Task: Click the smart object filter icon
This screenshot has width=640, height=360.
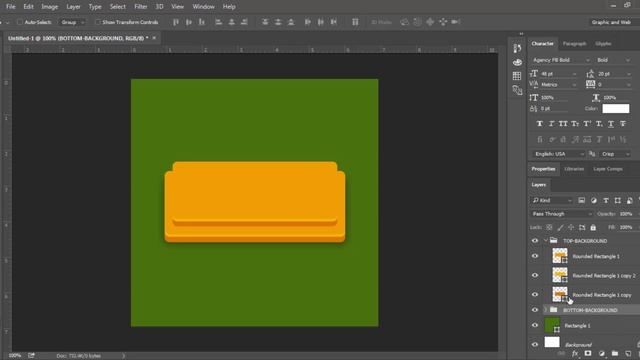Action: pyautogui.click(x=630, y=200)
